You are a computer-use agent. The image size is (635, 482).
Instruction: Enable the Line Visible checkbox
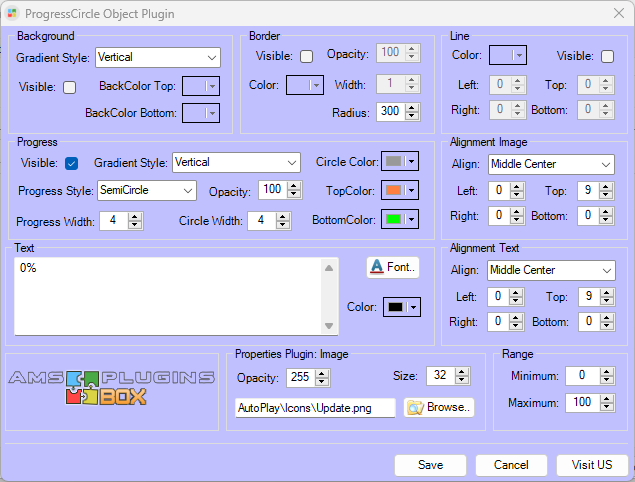606,56
